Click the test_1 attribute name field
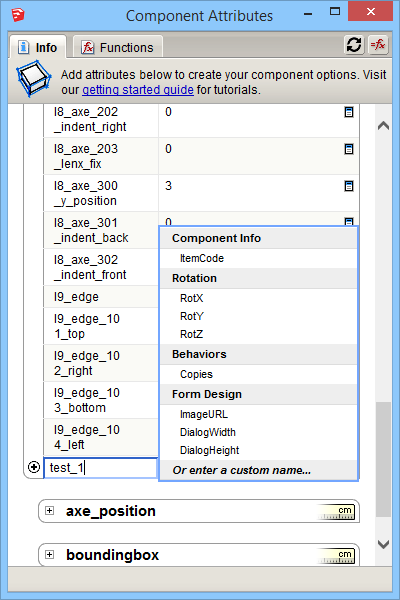The height and width of the screenshot is (600, 400). click(x=101, y=468)
